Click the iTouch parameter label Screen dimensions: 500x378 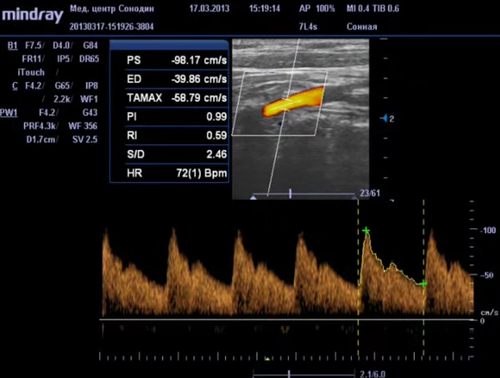[x=31, y=72]
